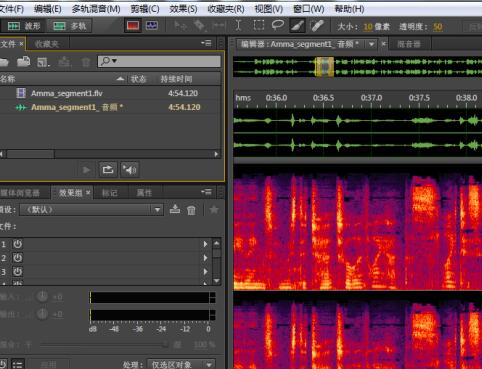Viewport: 482px width, 369px height.
Task: Open the 帮助(H) menu
Action: [x=349, y=9]
